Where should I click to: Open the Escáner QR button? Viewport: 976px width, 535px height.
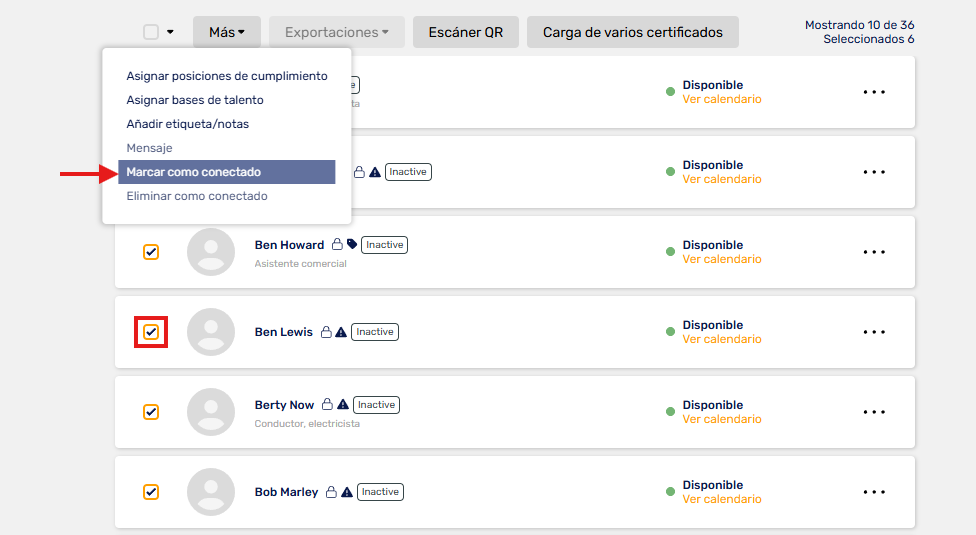[466, 32]
